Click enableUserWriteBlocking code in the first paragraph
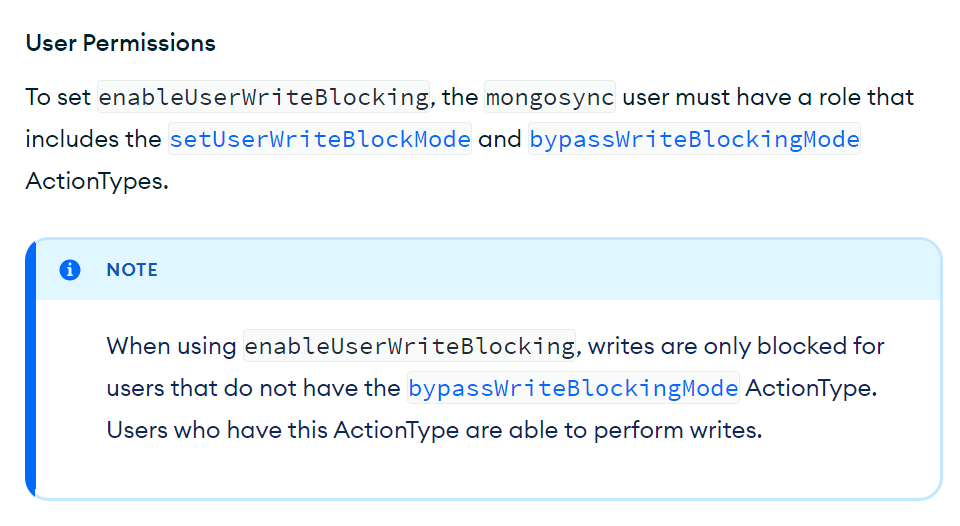Screen dimensions: 960x526 coord(264,97)
